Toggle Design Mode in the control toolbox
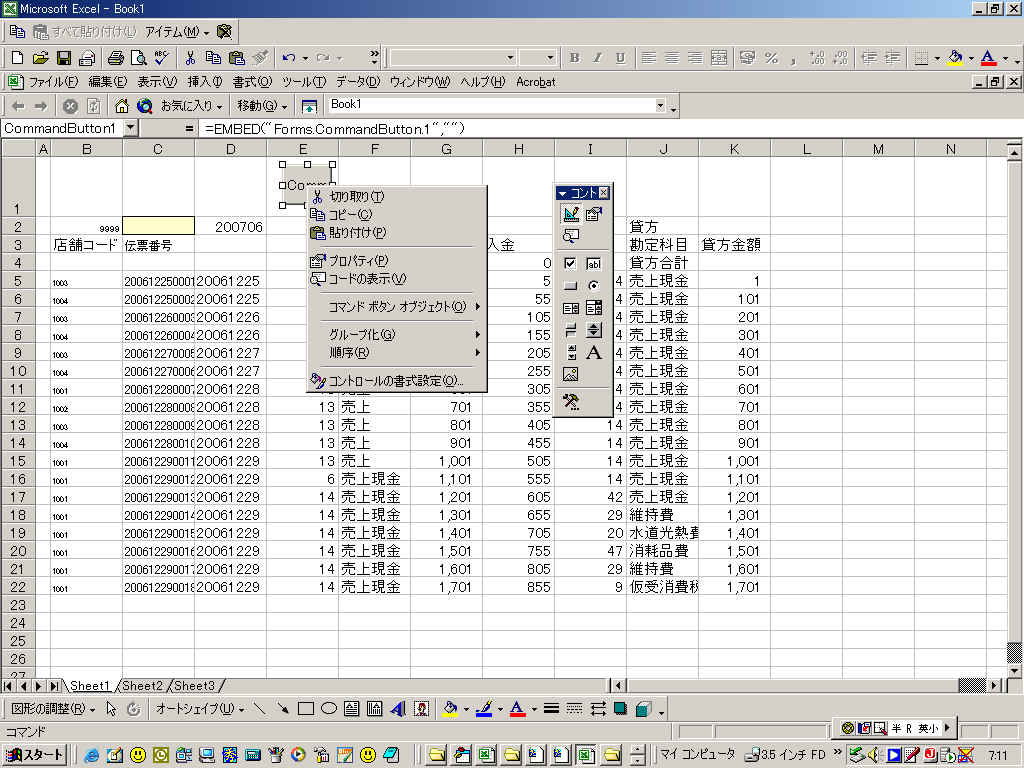1024x768 pixels. (x=571, y=213)
